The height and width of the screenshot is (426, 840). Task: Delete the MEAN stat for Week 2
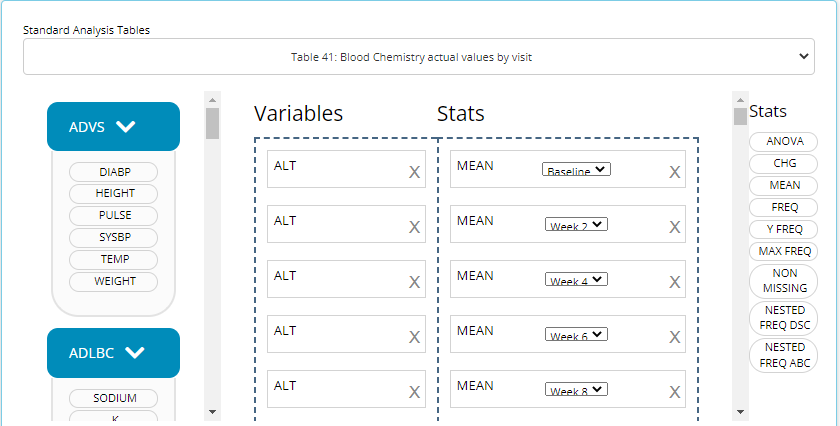pyautogui.click(x=674, y=227)
